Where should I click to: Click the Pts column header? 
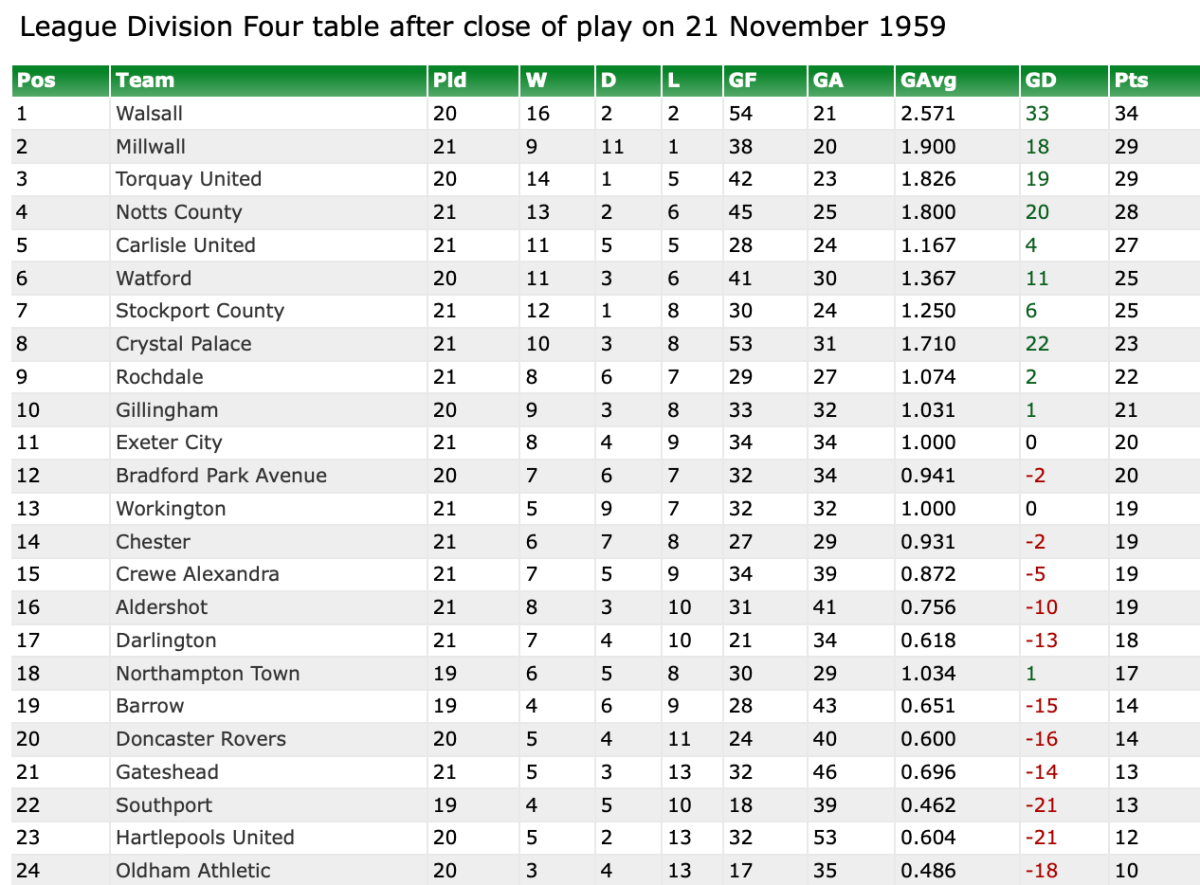click(1132, 81)
